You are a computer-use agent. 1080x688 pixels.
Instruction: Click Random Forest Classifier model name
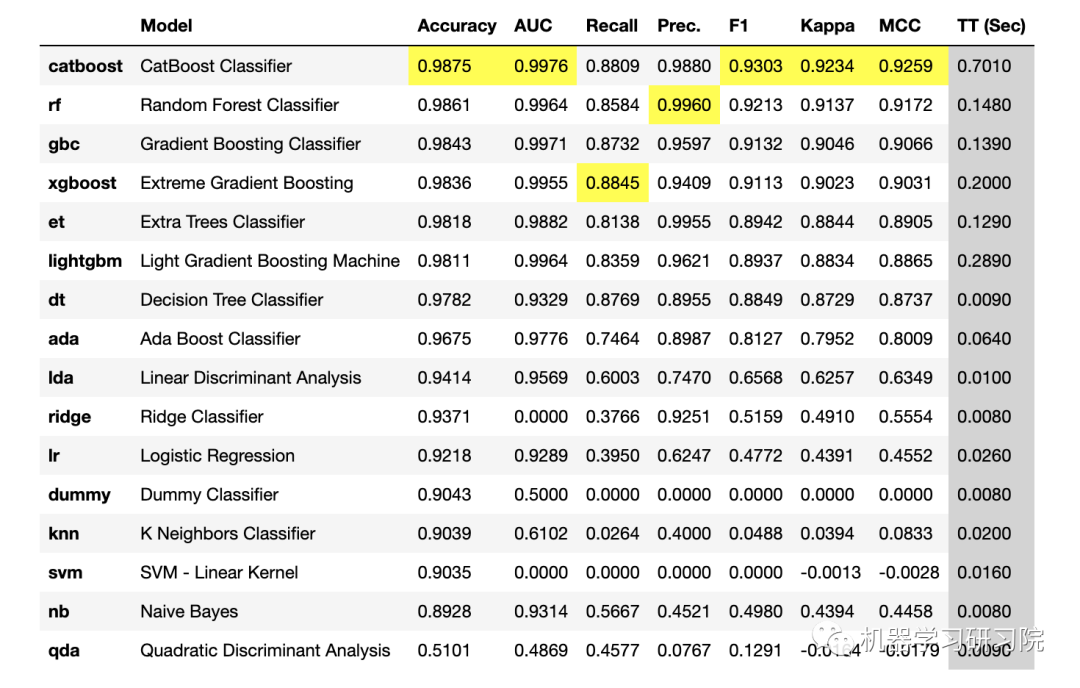click(x=240, y=105)
